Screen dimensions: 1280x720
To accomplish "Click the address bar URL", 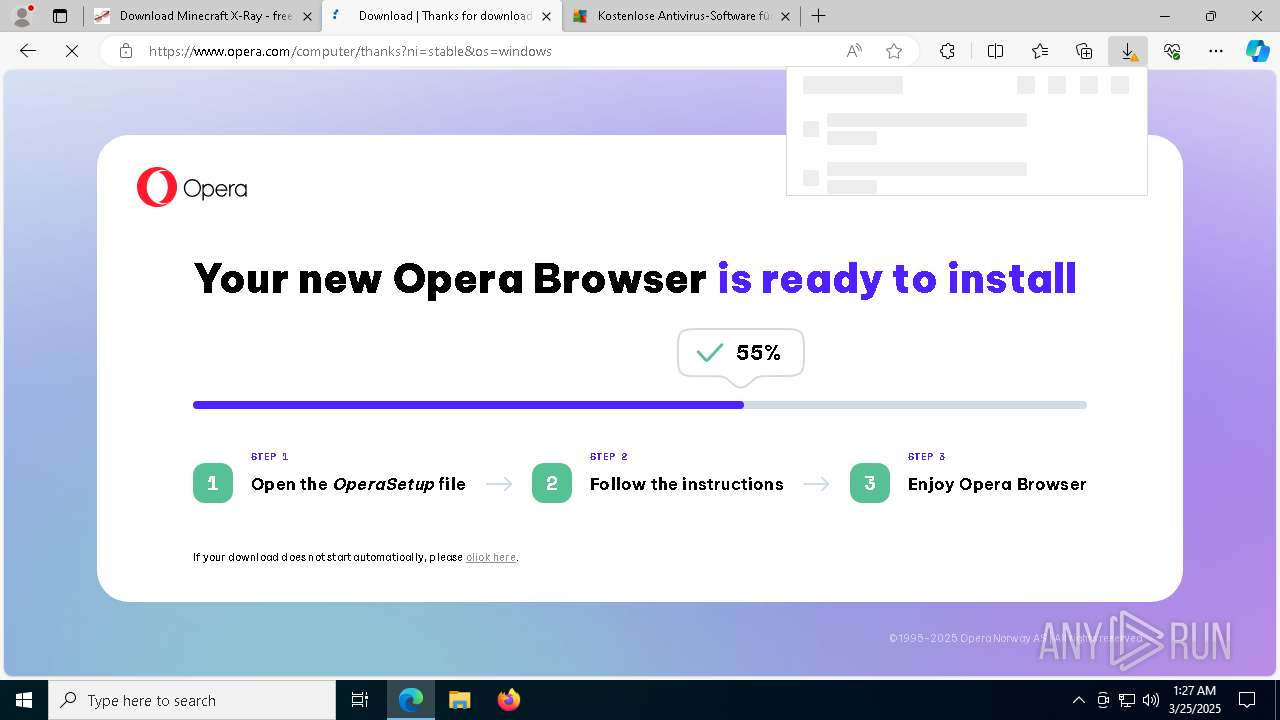I will [350, 51].
